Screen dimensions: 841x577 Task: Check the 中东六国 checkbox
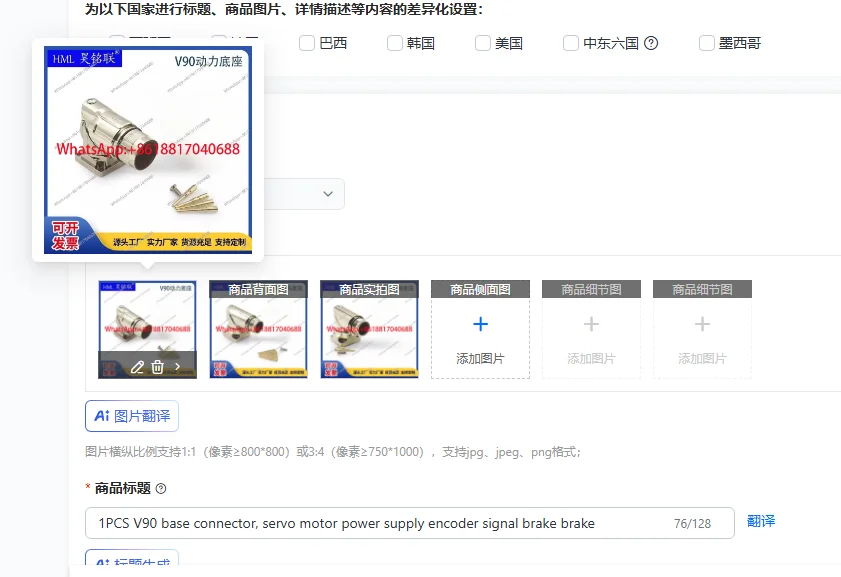(571, 43)
